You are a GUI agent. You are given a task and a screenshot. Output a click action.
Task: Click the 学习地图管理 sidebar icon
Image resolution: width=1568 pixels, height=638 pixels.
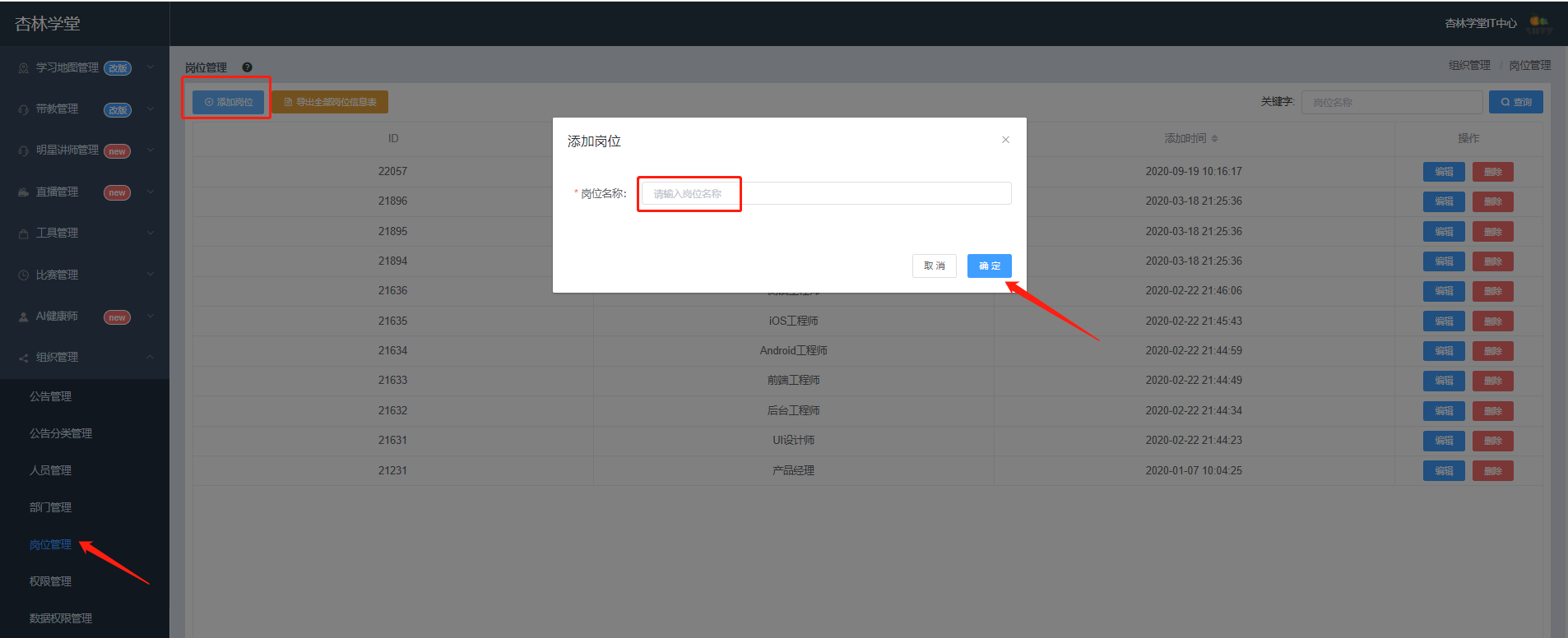click(24, 68)
